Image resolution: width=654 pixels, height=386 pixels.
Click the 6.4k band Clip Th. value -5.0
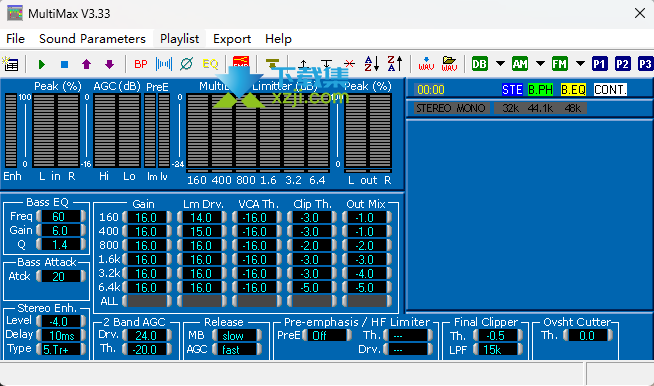tap(312, 288)
